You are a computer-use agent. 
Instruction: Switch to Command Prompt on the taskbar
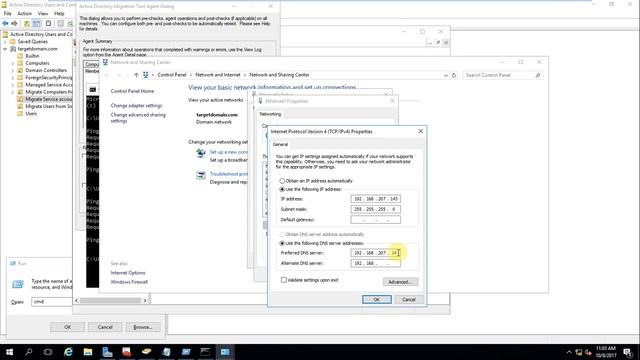click(205, 352)
